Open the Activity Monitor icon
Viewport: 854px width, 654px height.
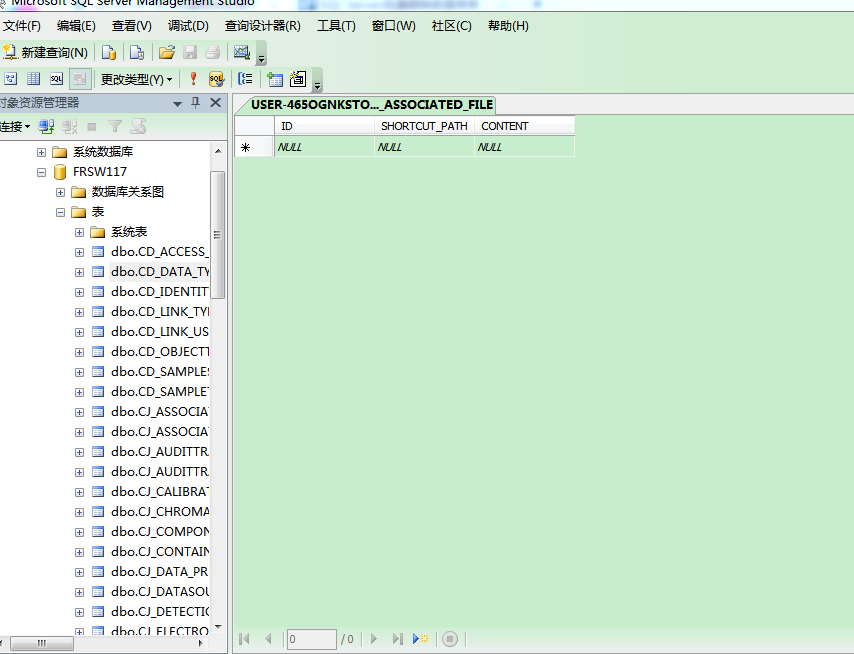[242, 52]
